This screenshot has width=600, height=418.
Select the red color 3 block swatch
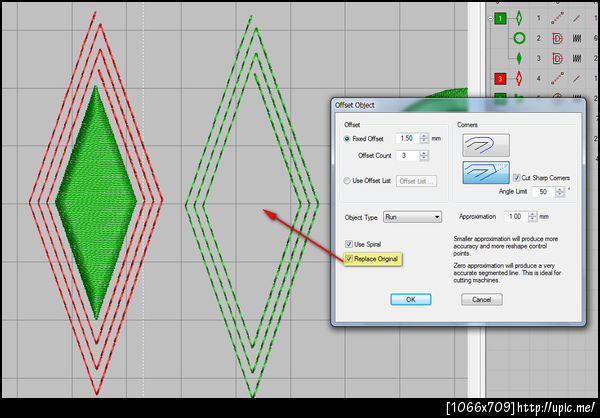(x=500, y=78)
